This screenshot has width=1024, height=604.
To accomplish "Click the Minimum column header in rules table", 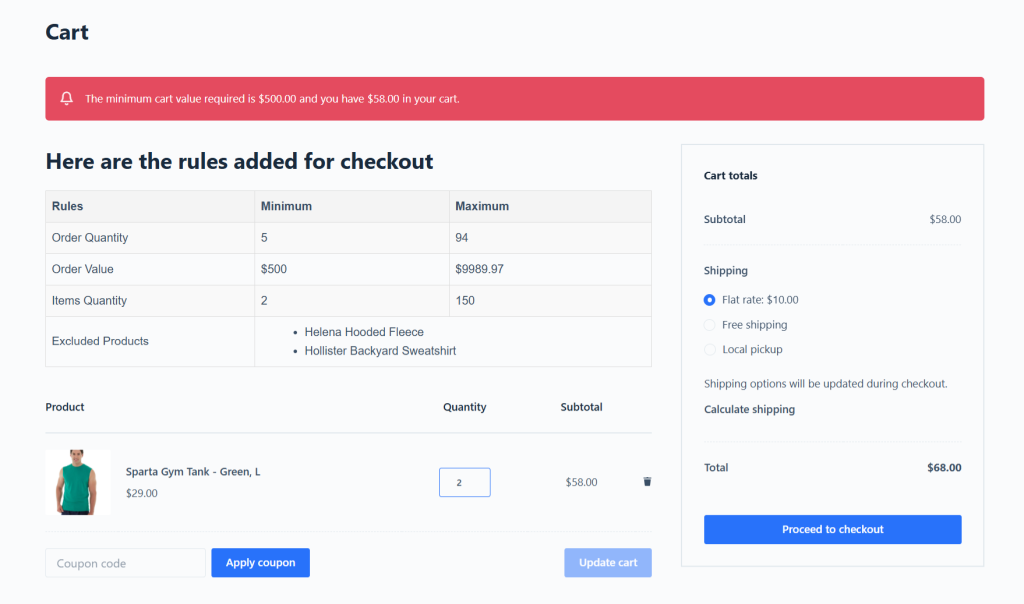I will pyautogui.click(x=286, y=206).
